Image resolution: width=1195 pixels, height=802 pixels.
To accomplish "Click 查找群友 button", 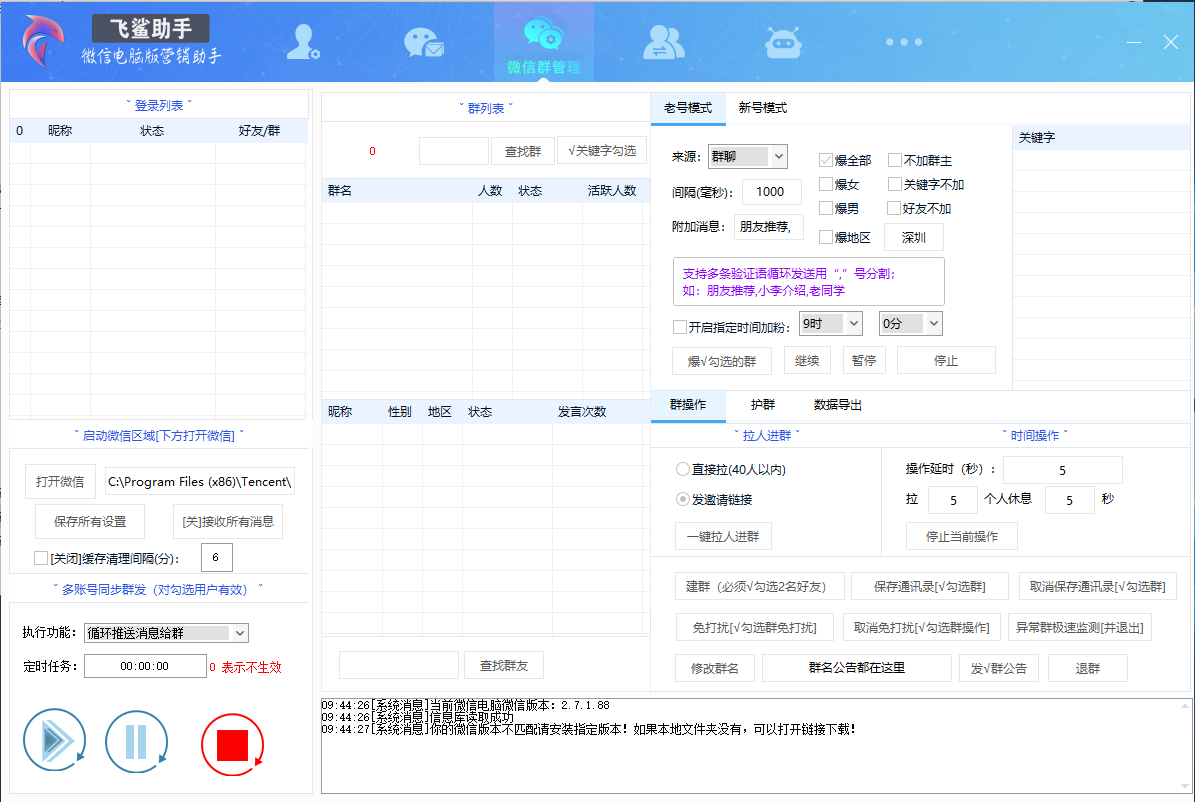I will coord(504,666).
